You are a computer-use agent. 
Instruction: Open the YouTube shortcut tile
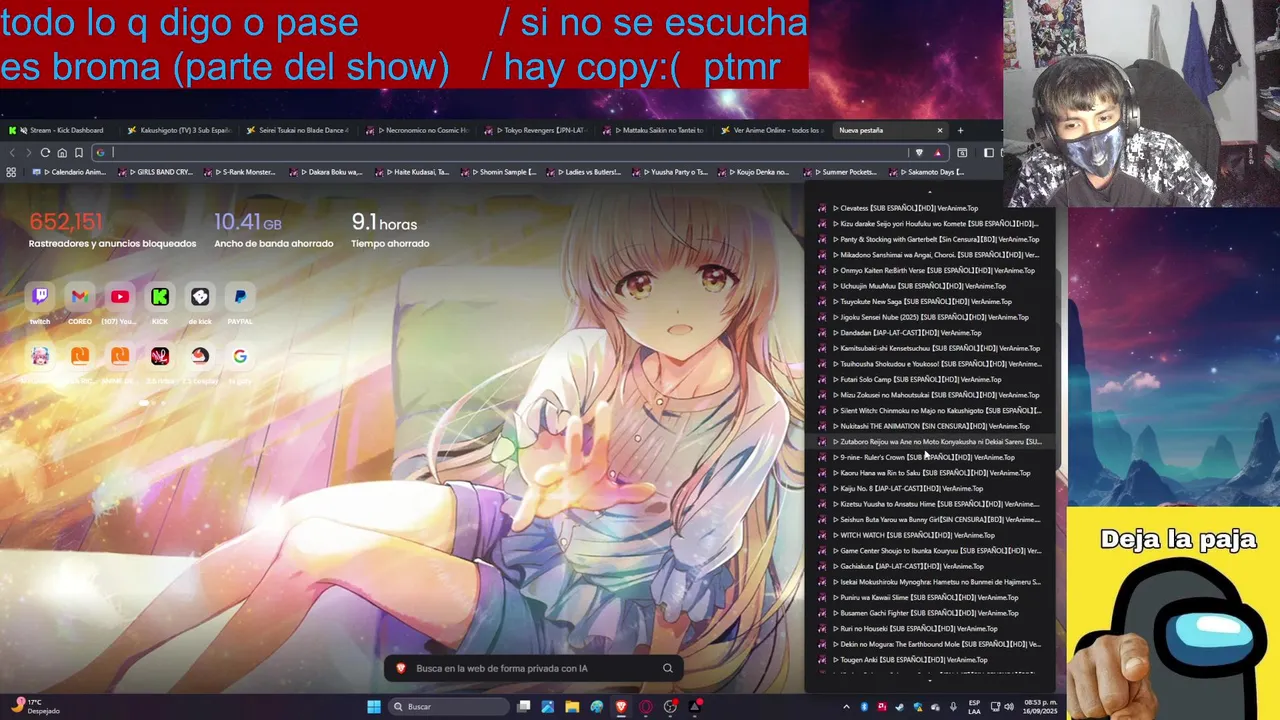coord(120,297)
